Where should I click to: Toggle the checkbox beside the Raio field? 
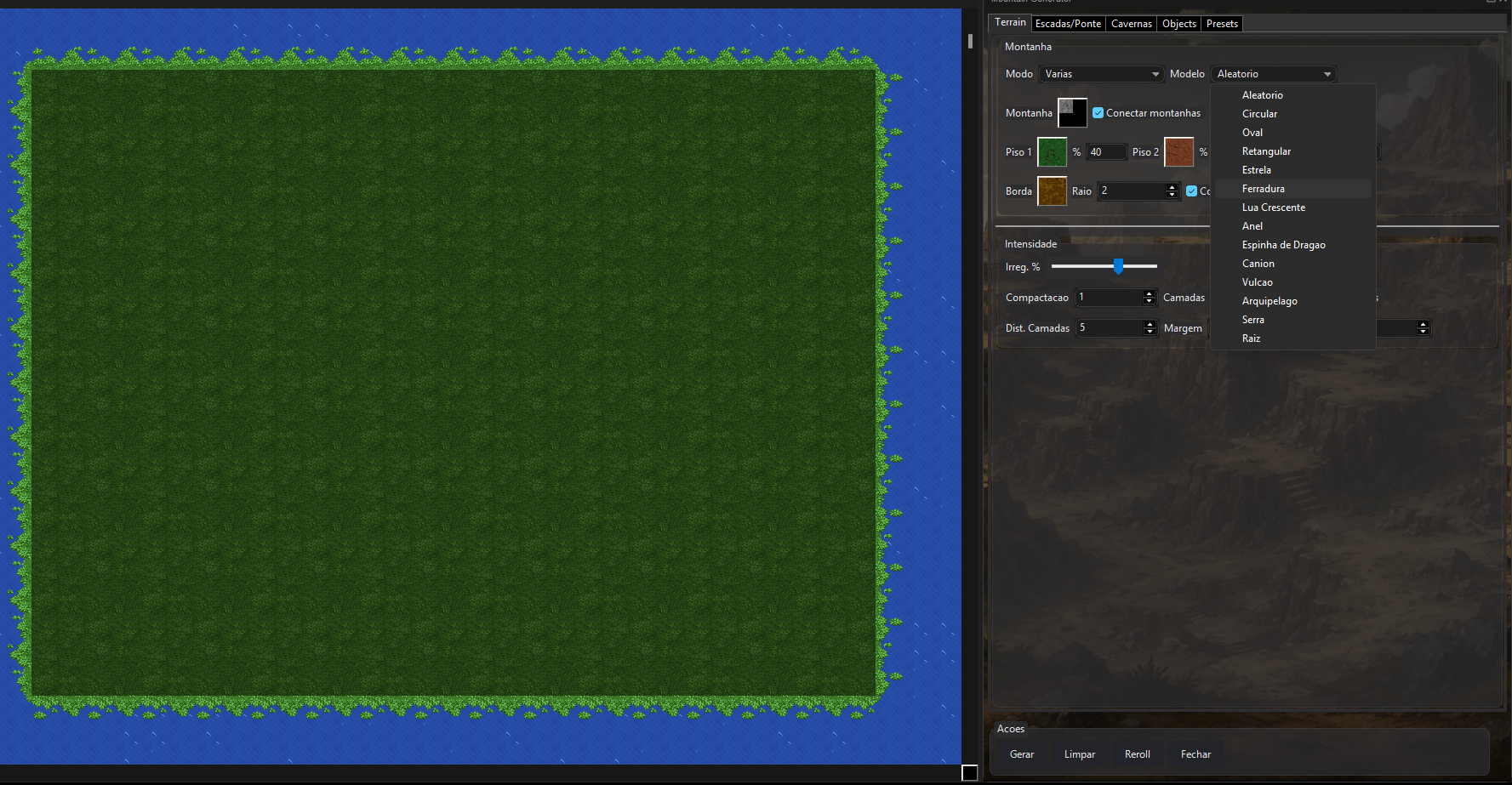tap(1191, 191)
